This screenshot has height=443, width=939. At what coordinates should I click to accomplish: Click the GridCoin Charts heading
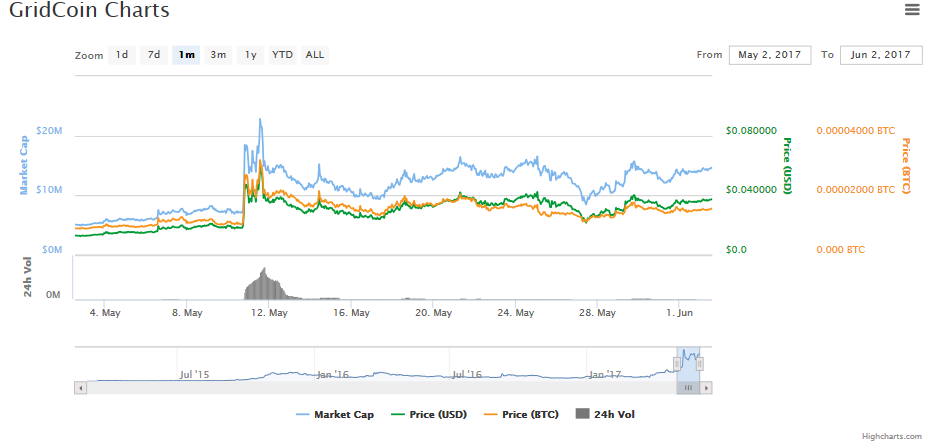point(89,10)
